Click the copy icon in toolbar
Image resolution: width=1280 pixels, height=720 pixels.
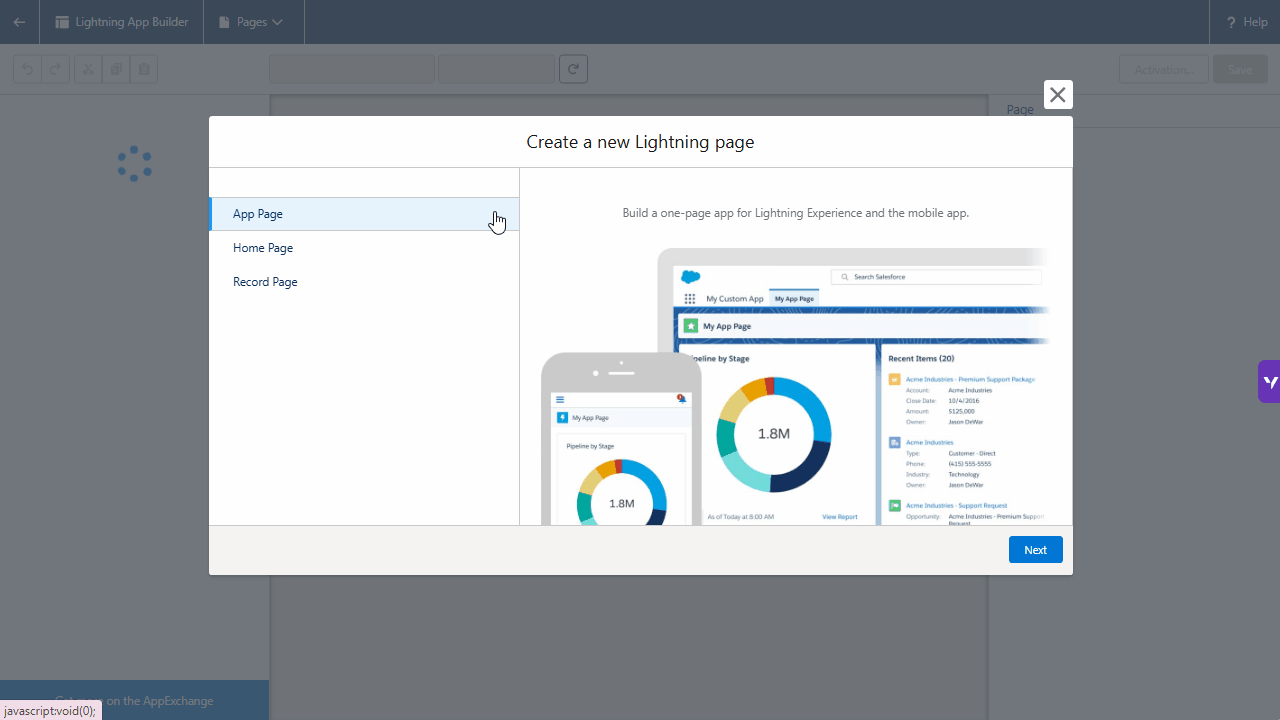coord(116,69)
